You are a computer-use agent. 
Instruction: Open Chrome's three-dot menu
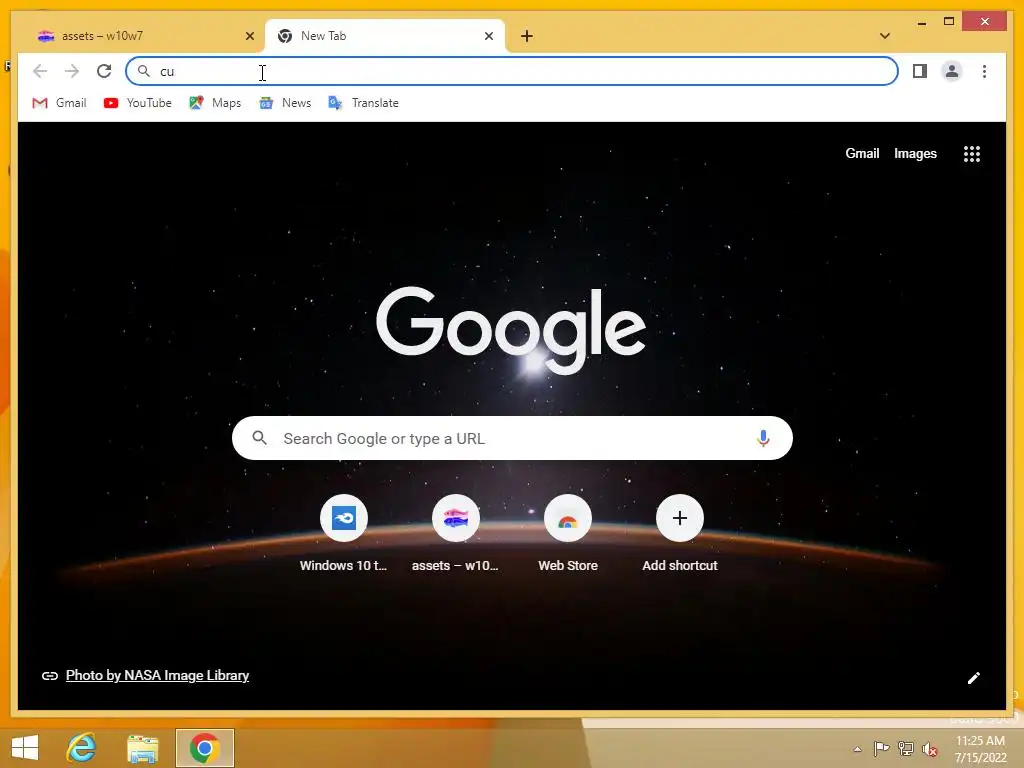tap(984, 71)
